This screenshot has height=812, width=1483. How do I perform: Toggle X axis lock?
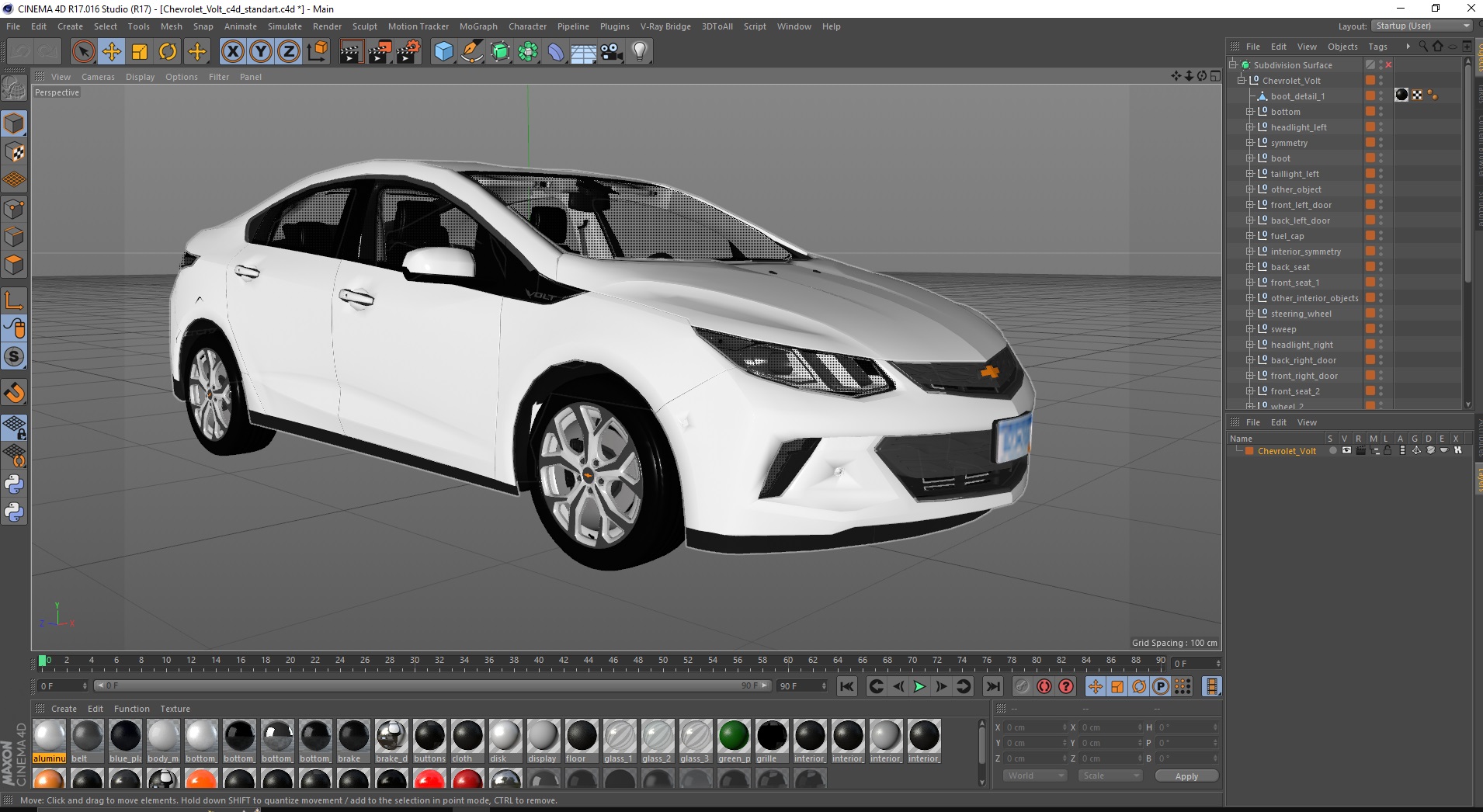tap(232, 52)
